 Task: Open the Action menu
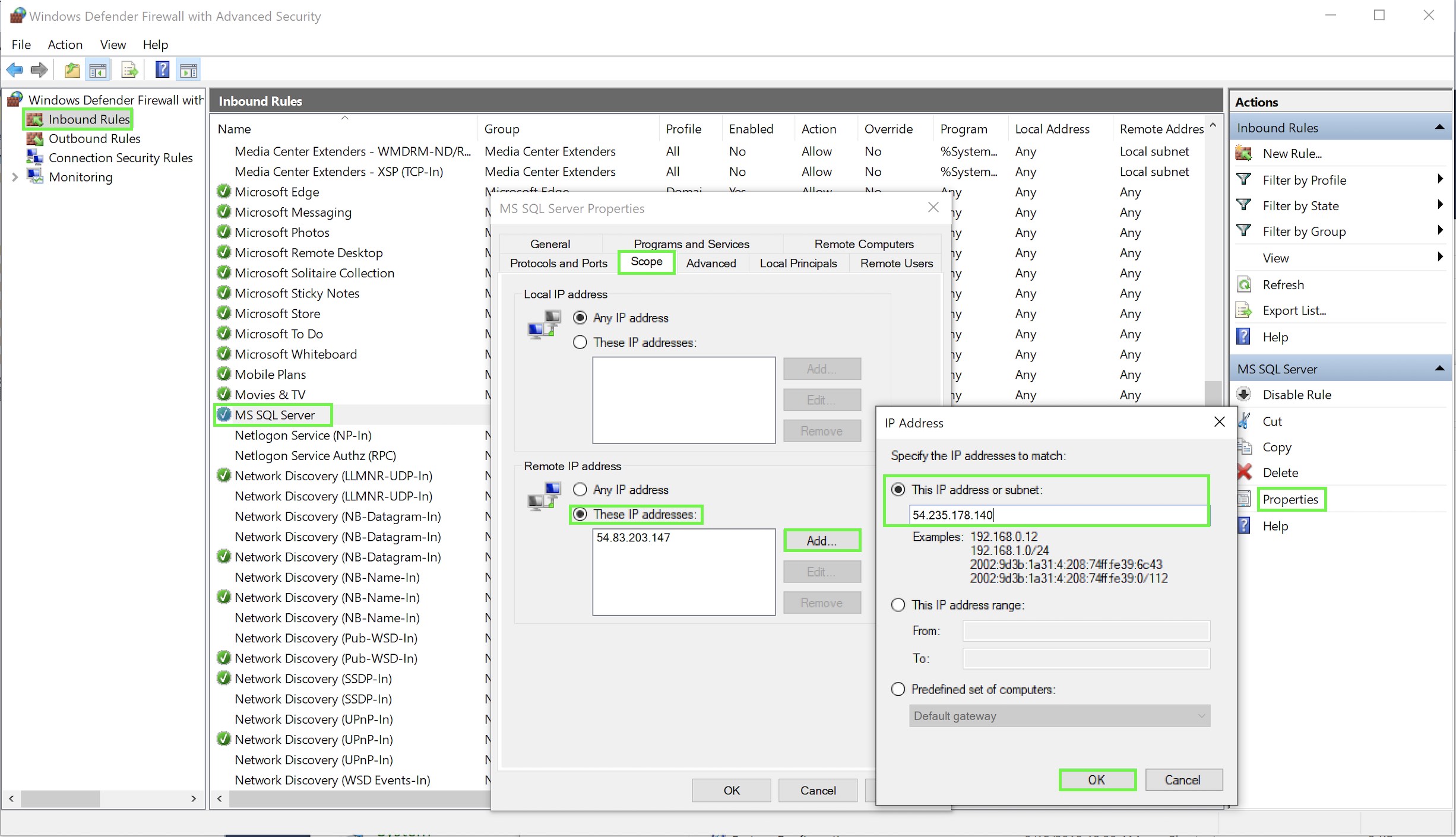coord(65,45)
